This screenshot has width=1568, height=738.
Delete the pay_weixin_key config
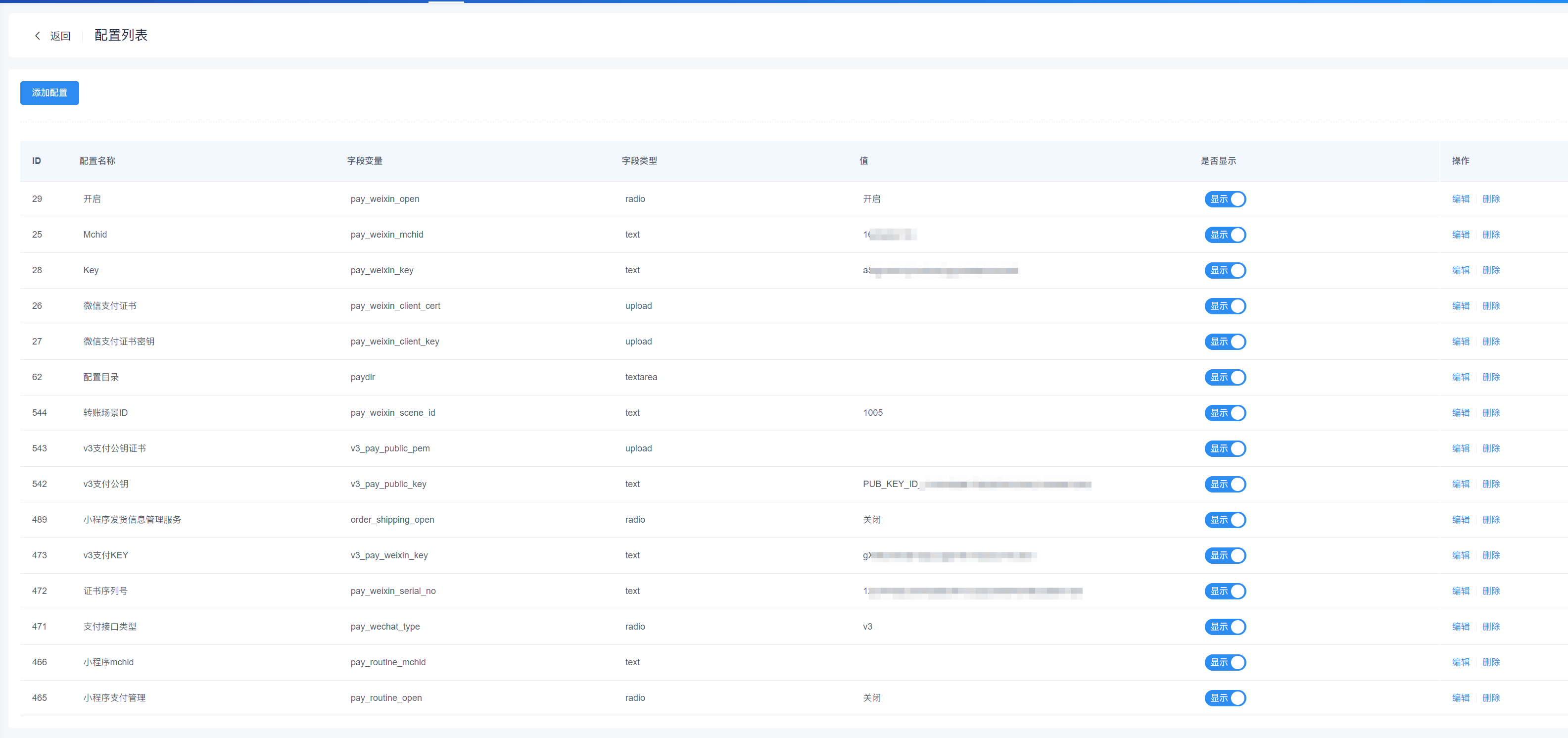1491,270
